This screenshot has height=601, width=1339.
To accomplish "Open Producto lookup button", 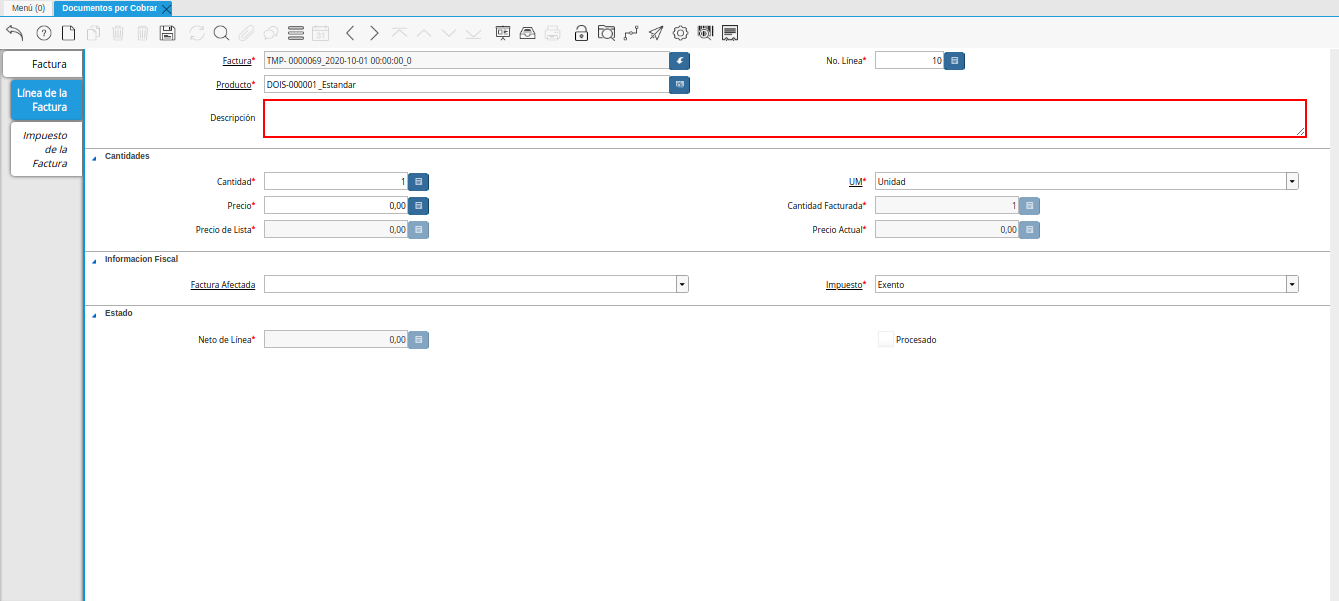I will click(x=680, y=85).
